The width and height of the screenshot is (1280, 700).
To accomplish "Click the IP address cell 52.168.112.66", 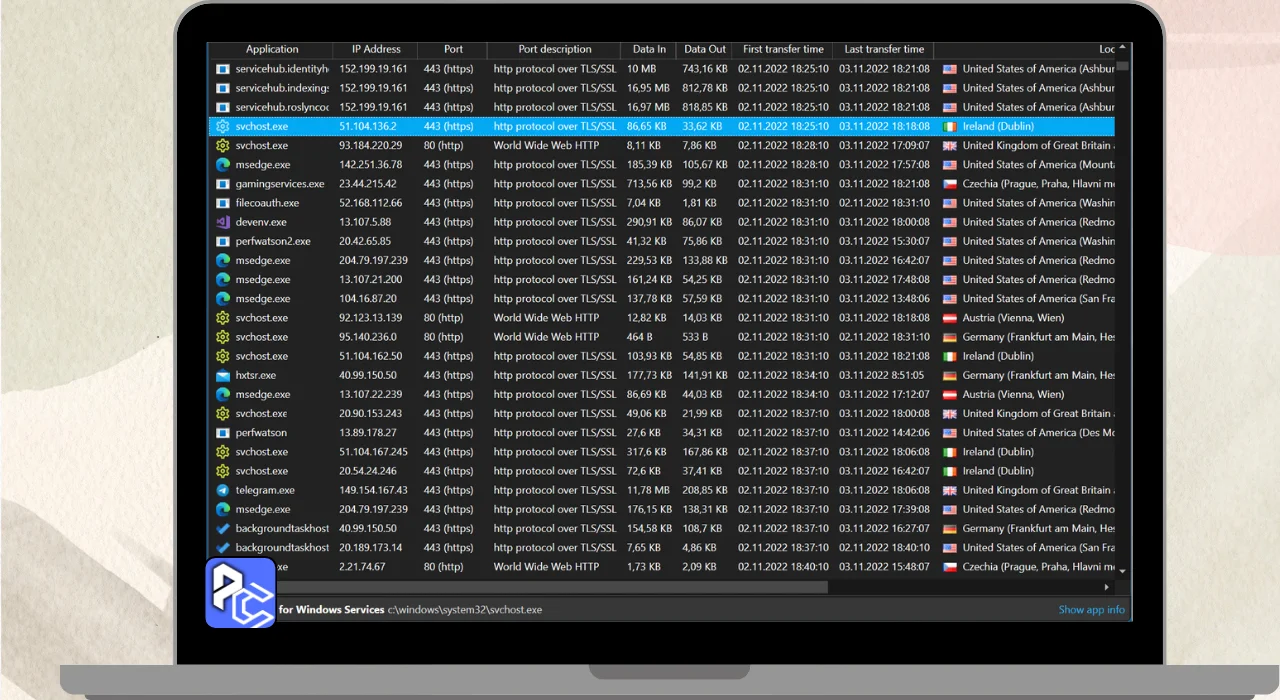I will point(370,203).
